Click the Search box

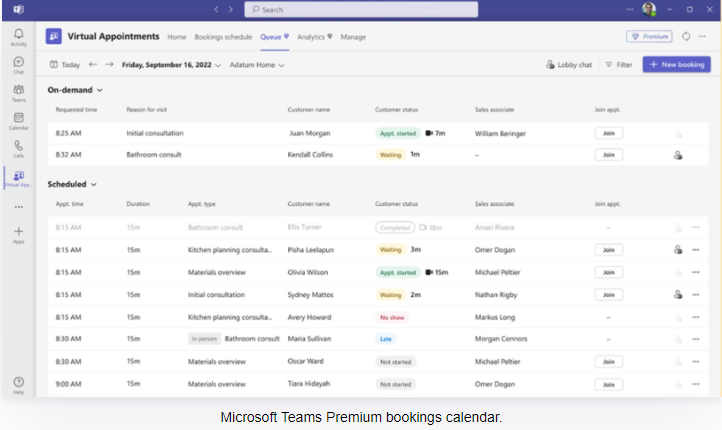click(x=361, y=9)
